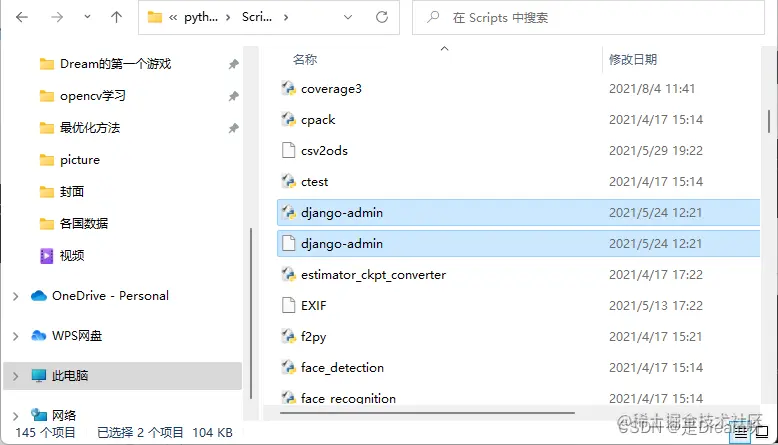Click pin icon beside 'opencv学习'
Image resolution: width=778 pixels, height=445 pixels.
tap(233, 96)
